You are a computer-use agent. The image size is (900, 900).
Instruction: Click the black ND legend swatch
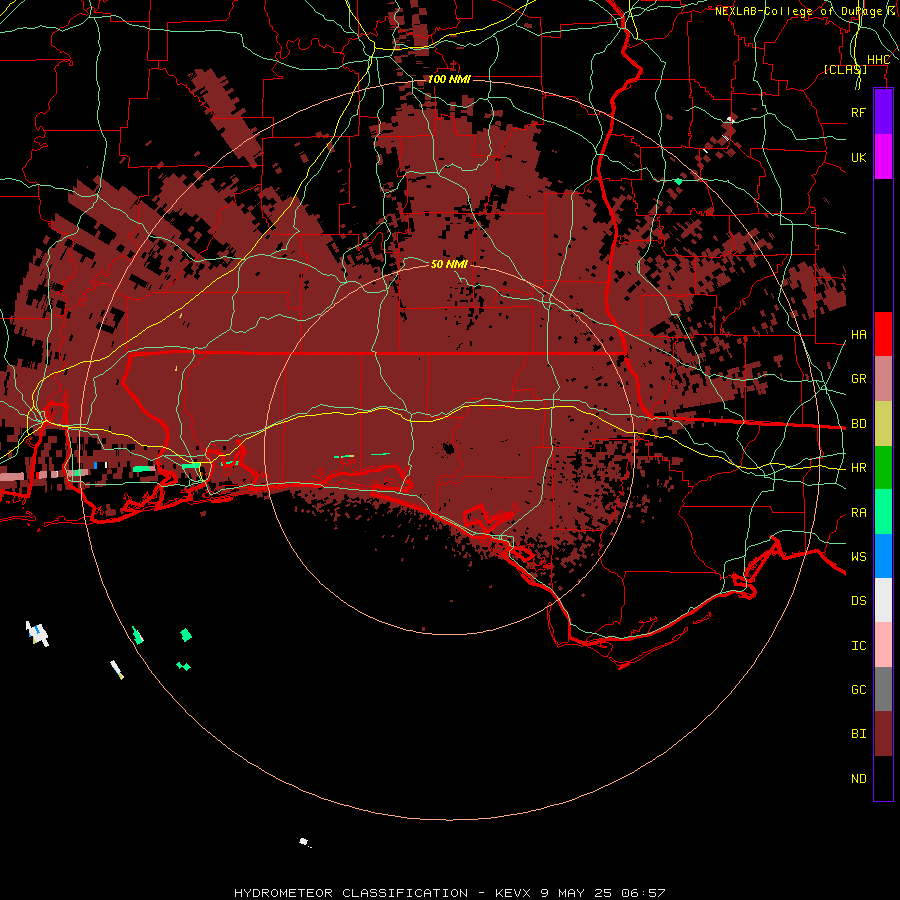click(883, 778)
